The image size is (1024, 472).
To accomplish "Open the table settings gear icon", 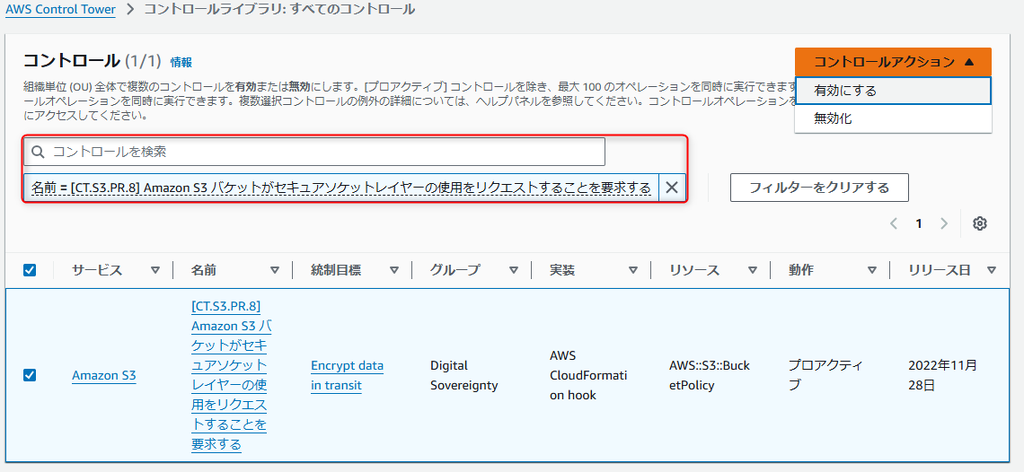I will 979,223.
